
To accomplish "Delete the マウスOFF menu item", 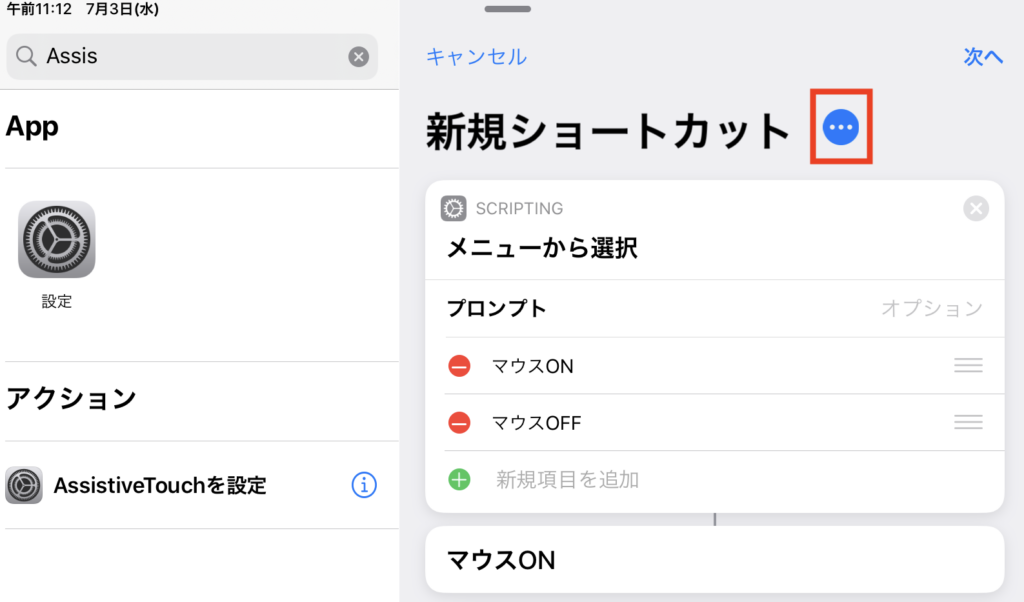I will (x=459, y=423).
